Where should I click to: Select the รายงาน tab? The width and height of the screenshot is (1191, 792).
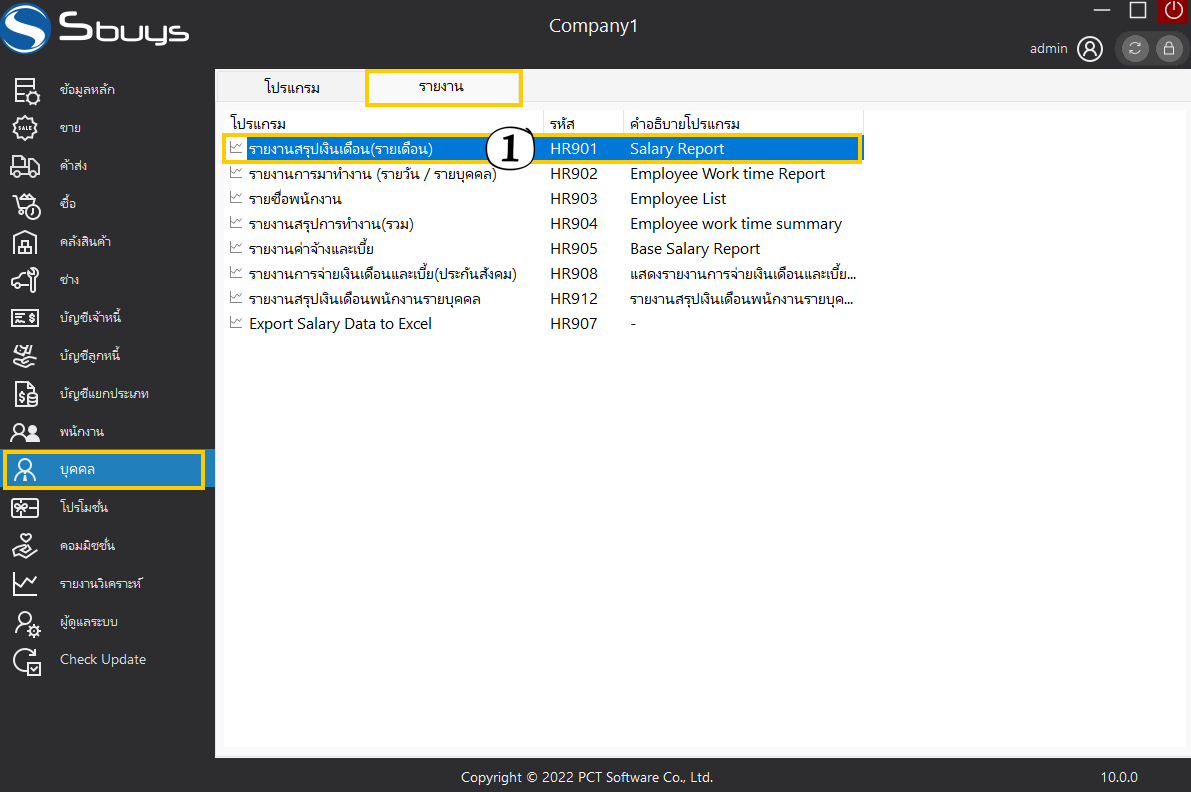click(442, 87)
